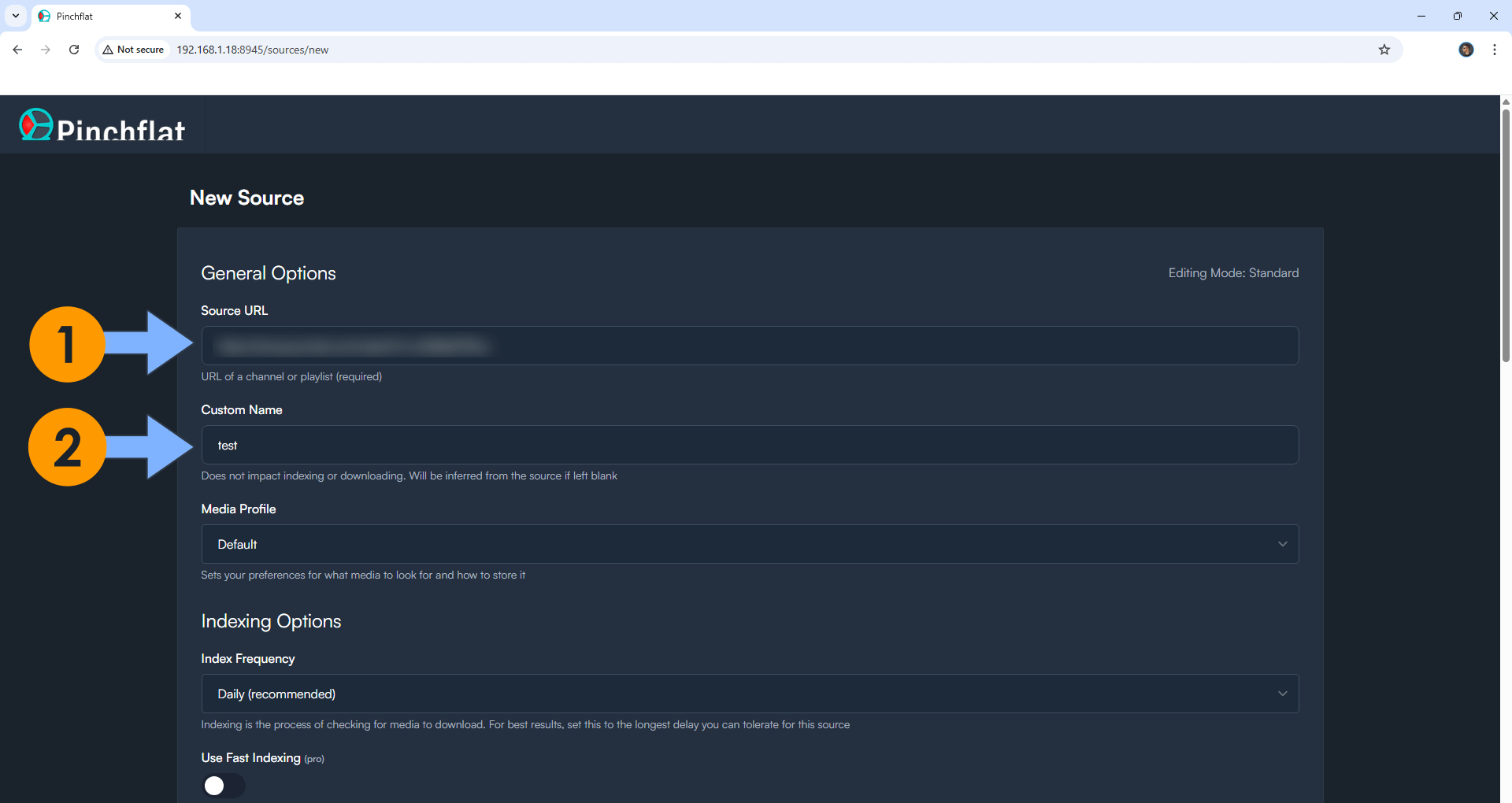The width and height of the screenshot is (1512, 803).
Task: Click Editing Mode: Standard link
Action: pos(1233,272)
